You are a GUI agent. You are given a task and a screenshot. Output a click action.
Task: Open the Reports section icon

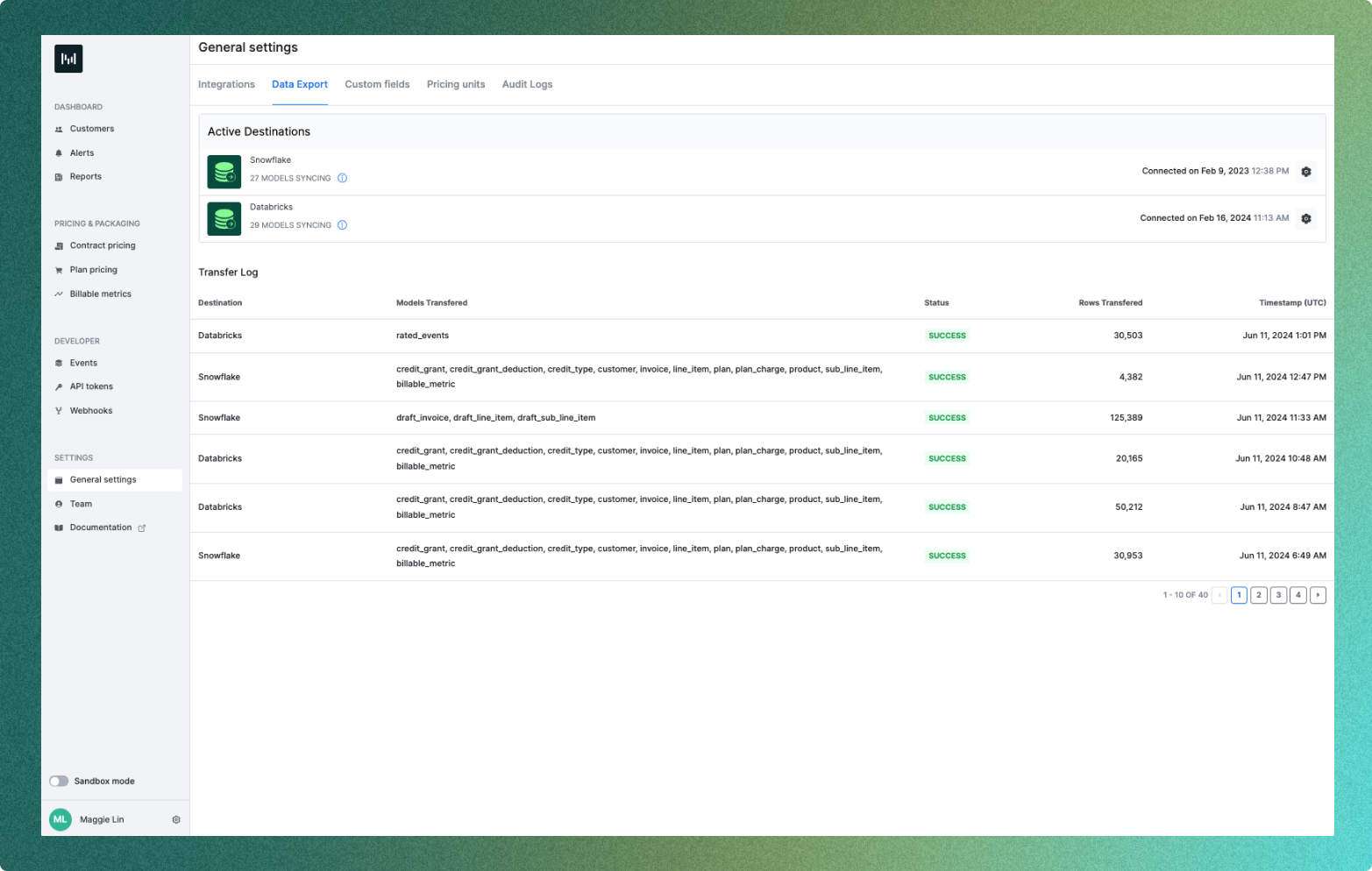(58, 176)
